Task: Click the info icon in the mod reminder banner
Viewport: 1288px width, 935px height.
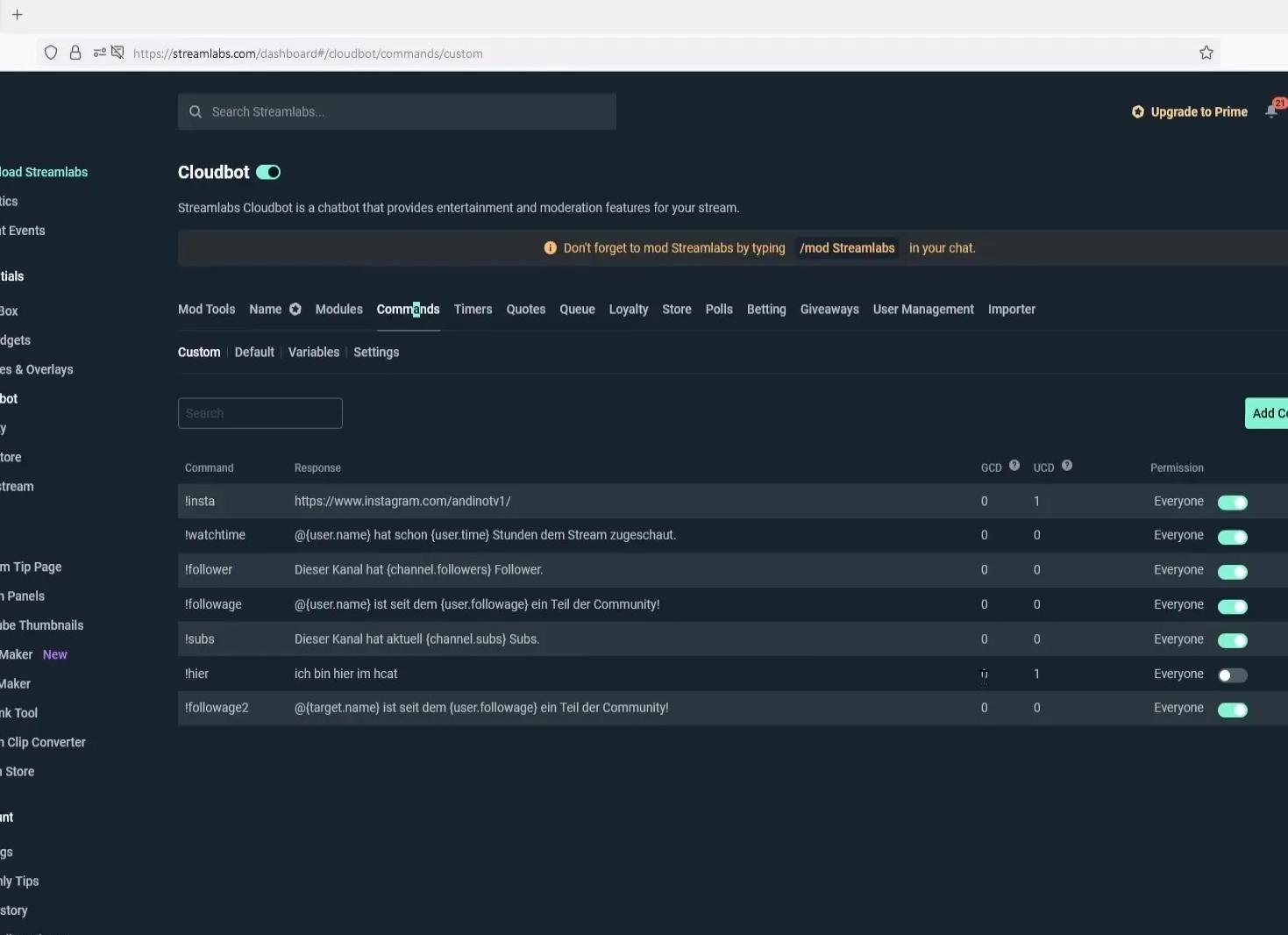Action: (550, 248)
